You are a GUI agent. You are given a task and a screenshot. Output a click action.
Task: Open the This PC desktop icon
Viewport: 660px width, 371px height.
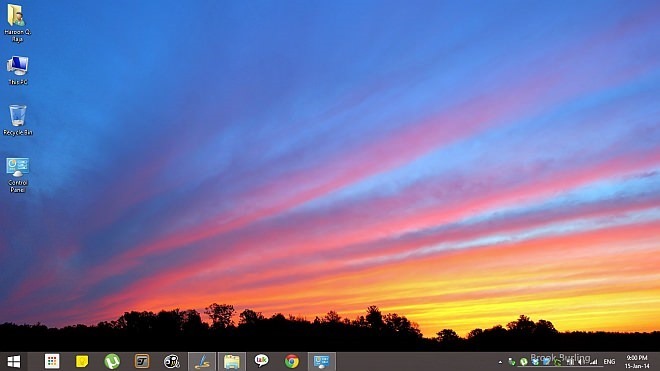click(x=17, y=70)
